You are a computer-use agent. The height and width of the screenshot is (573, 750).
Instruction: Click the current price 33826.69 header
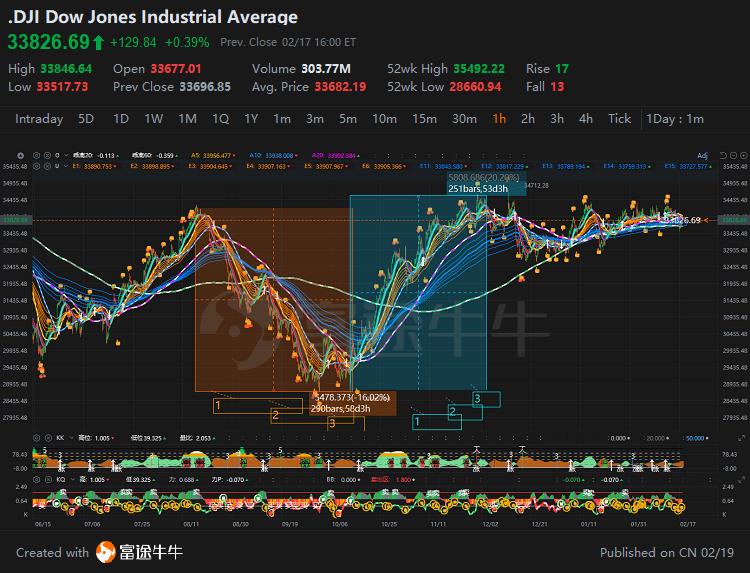pyautogui.click(x=49, y=42)
